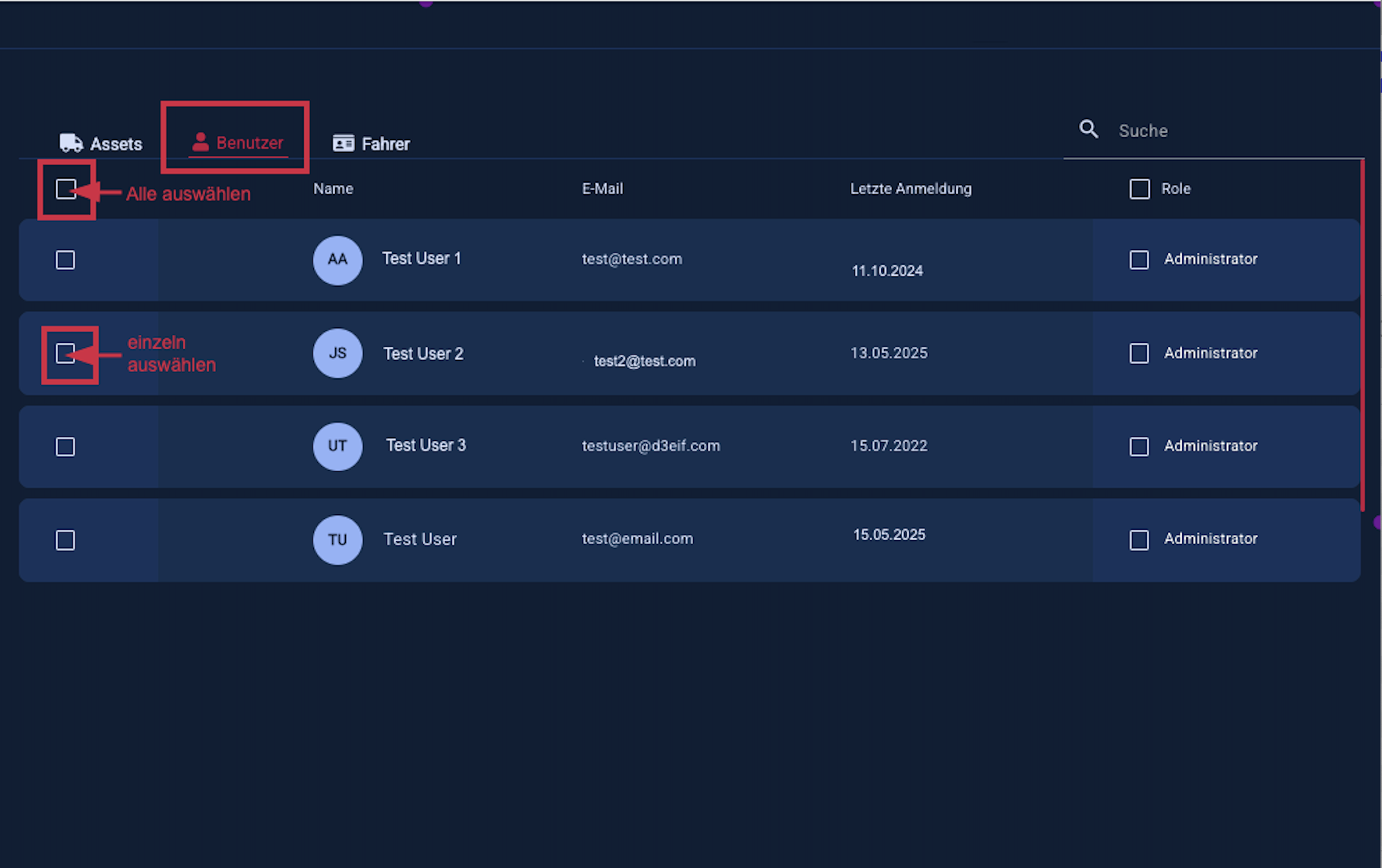Check the select-all checkbox in header
Screen dimensions: 1382x868
point(66,189)
